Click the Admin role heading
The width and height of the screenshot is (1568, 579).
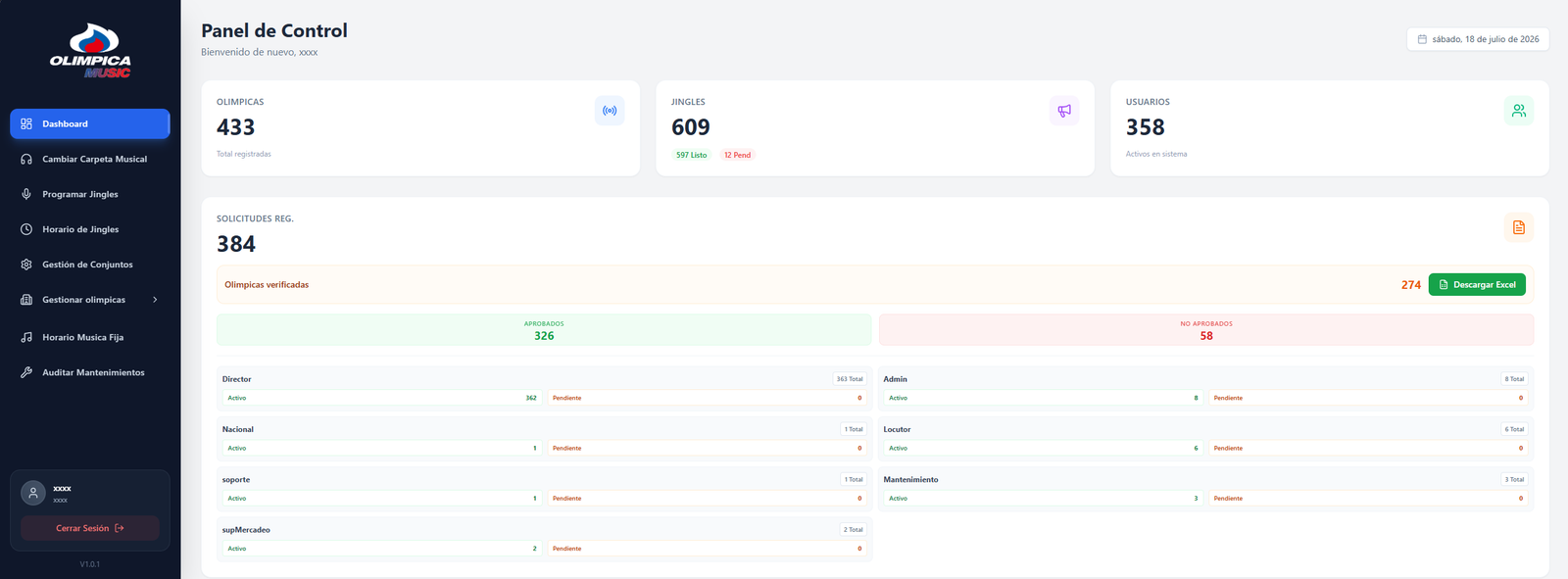(x=896, y=379)
